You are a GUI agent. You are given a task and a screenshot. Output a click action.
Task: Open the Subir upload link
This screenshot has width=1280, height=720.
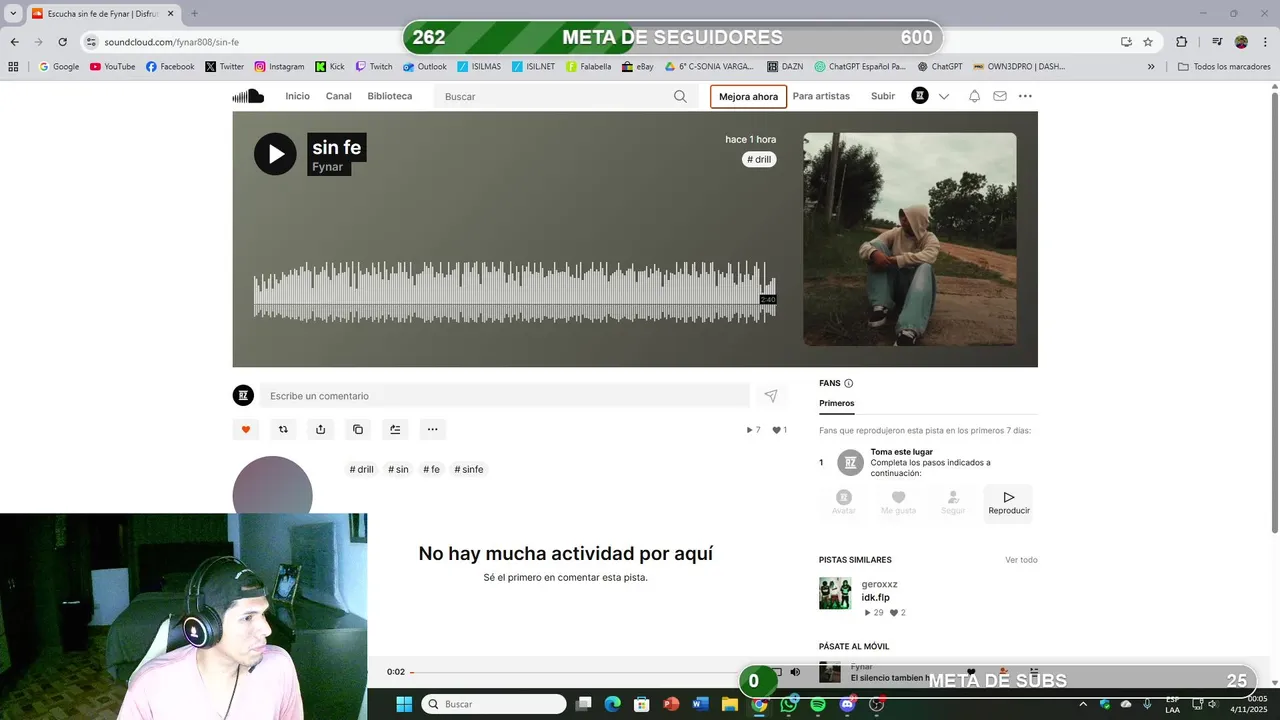coord(883,96)
